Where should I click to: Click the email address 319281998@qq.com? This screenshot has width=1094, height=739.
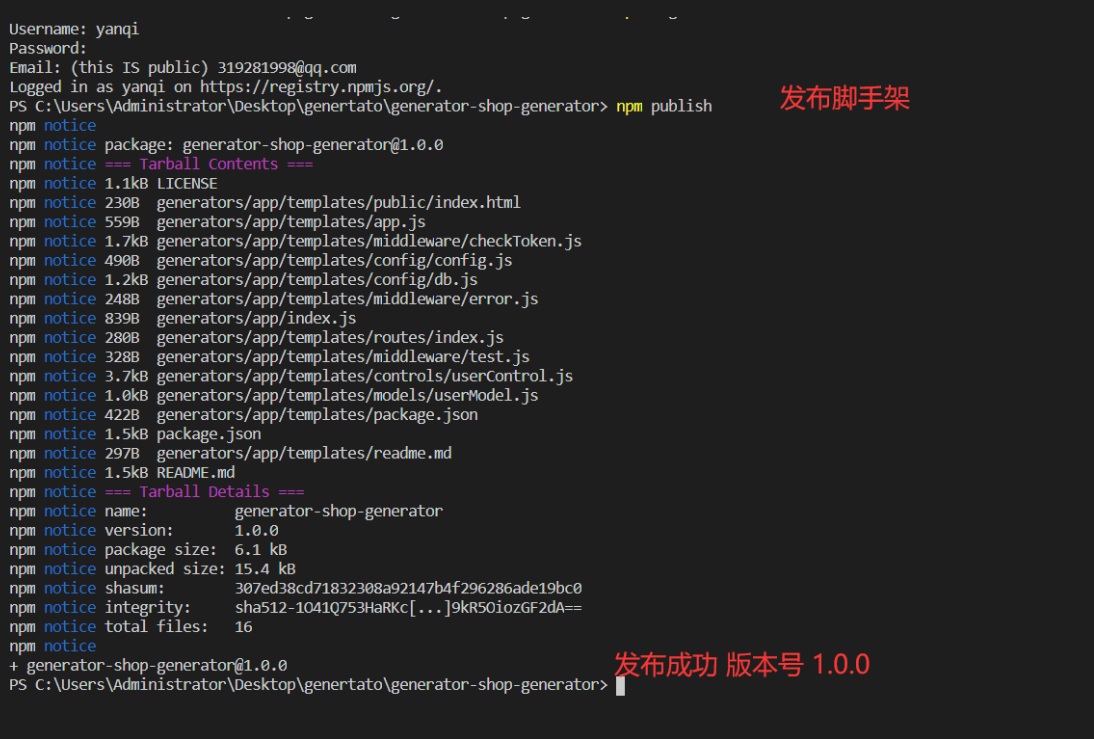287,68
